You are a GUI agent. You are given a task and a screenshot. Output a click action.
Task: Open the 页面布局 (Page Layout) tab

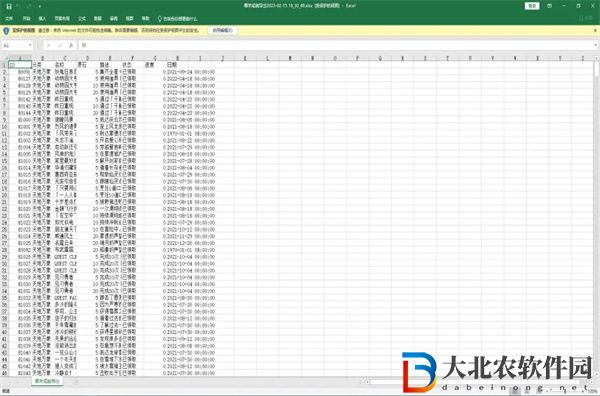62,18
